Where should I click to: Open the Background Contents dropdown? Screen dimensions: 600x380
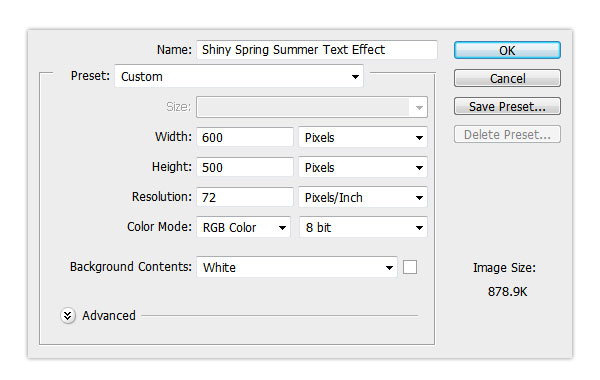[297, 267]
